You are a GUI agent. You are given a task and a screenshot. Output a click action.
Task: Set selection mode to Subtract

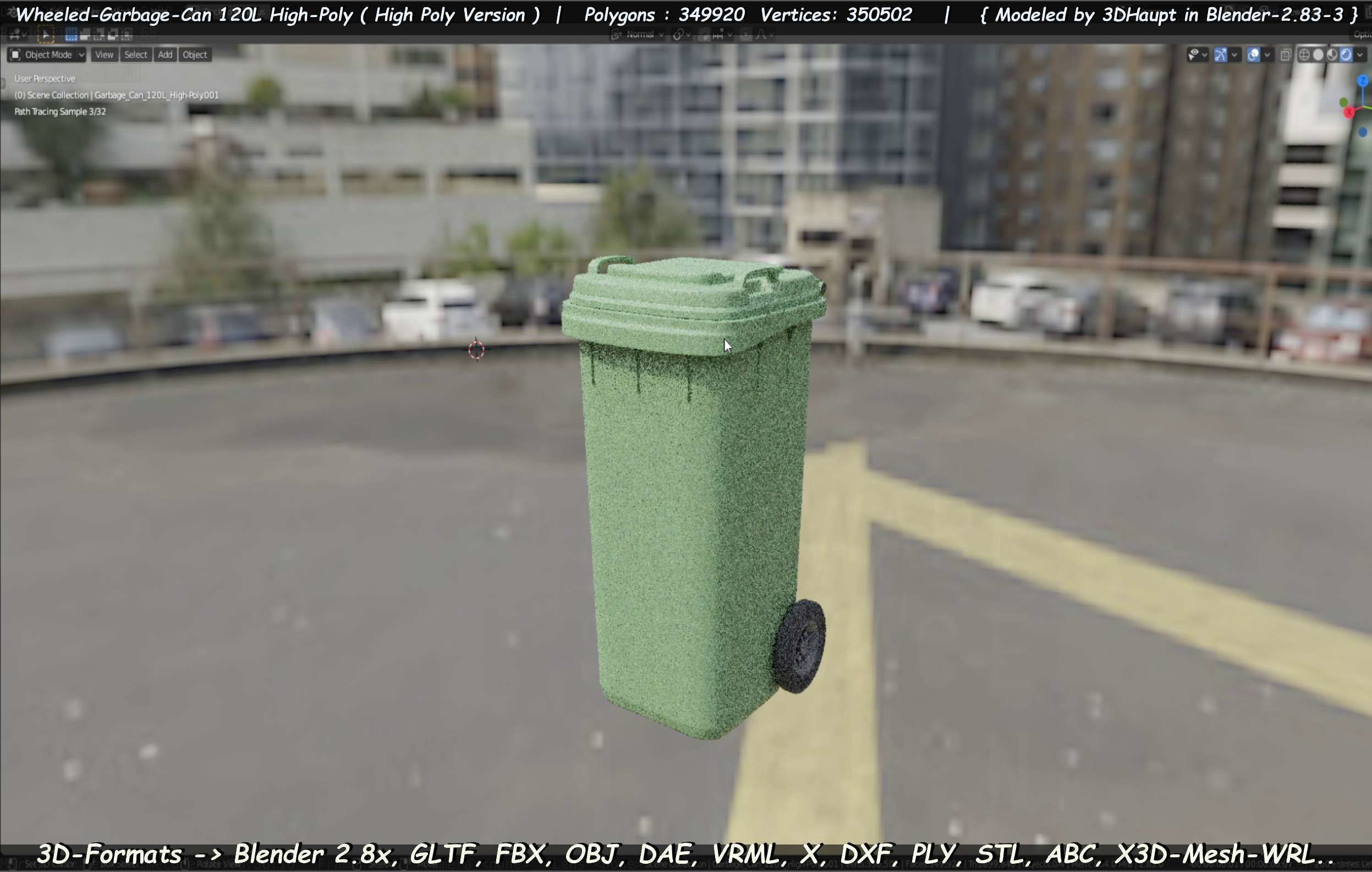[x=98, y=35]
